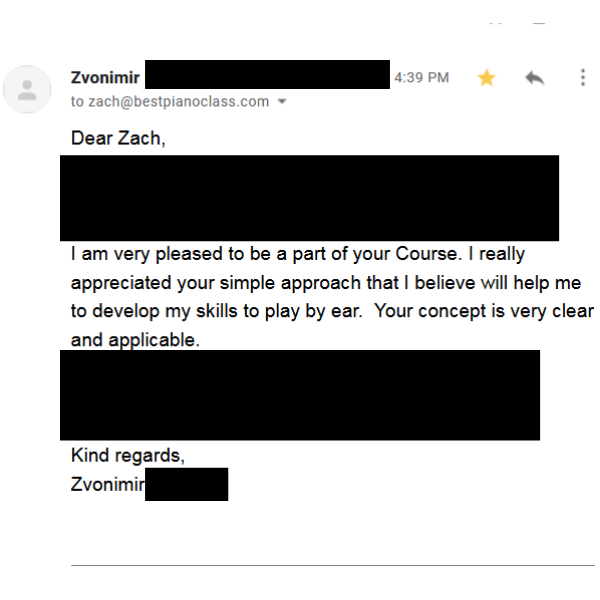Screen dimensions: 600x600
Task: Click the "Kind regards," closing line
Action: click(128, 455)
